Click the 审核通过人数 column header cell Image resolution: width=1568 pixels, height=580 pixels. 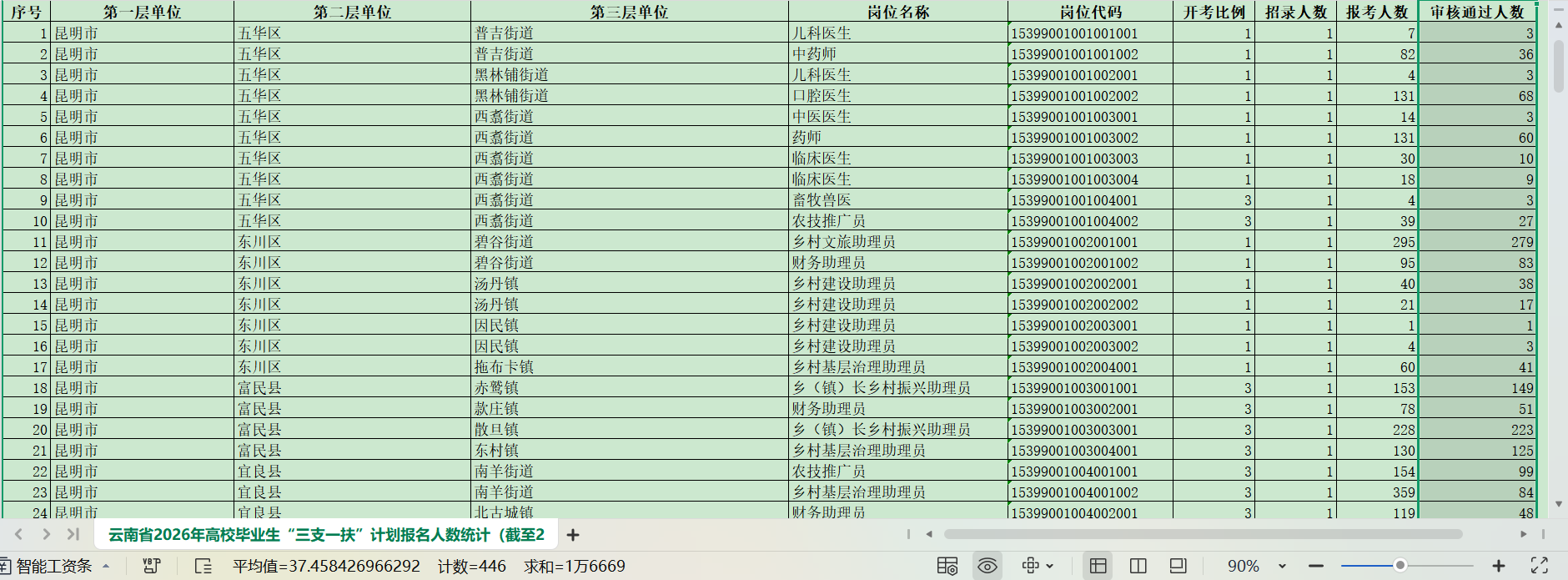pyautogui.click(x=1477, y=12)
